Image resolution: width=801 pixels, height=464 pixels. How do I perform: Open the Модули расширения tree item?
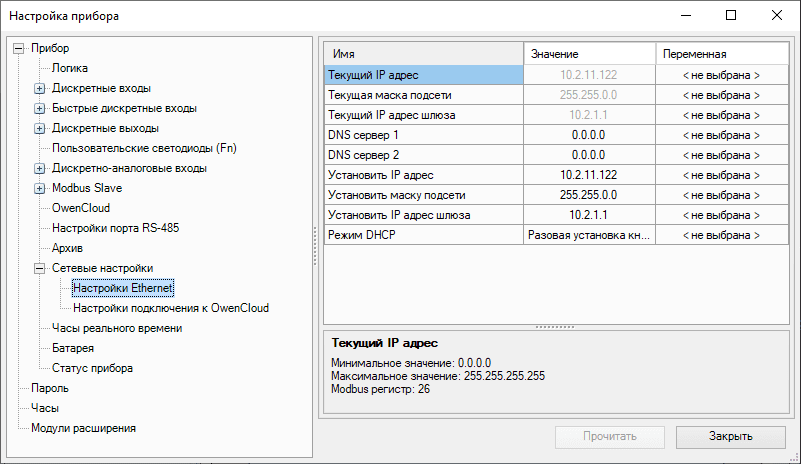coord(83,428)
